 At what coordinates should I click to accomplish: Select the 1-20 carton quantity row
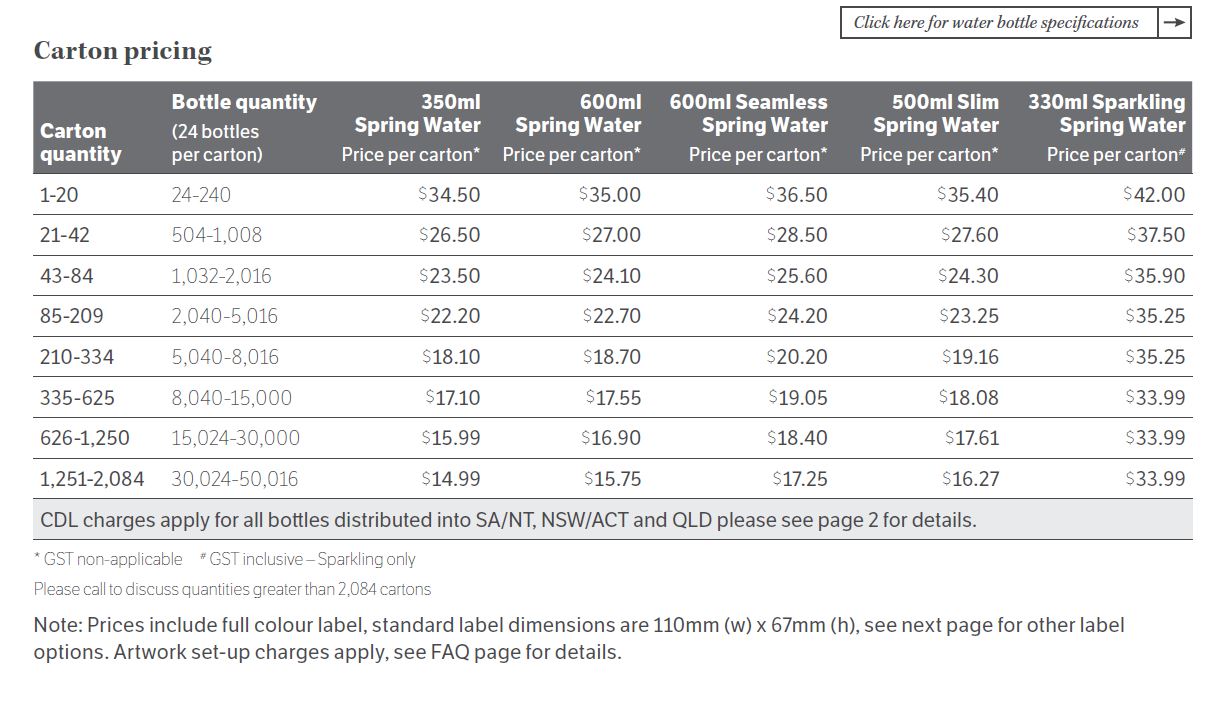coord(58,194)
